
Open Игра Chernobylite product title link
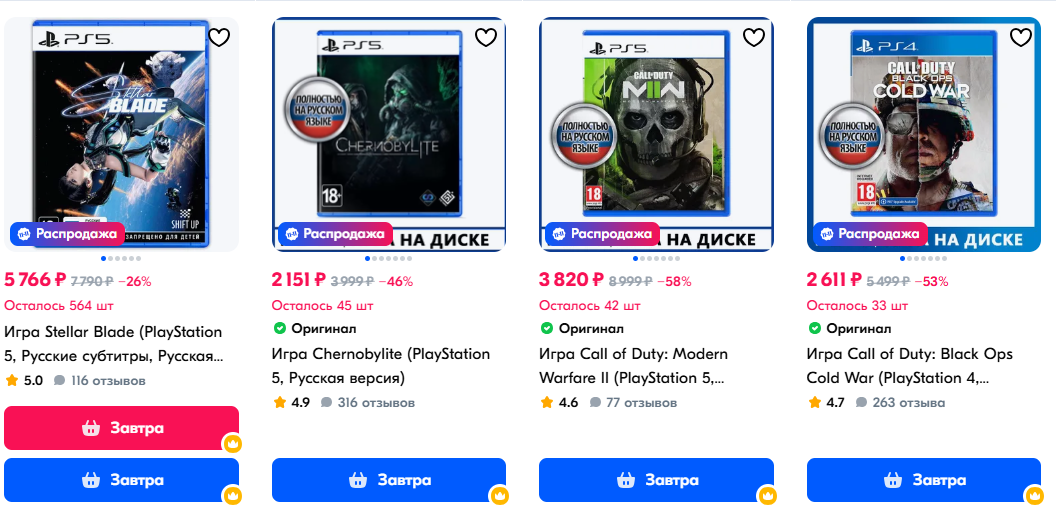tap(381, 366)
